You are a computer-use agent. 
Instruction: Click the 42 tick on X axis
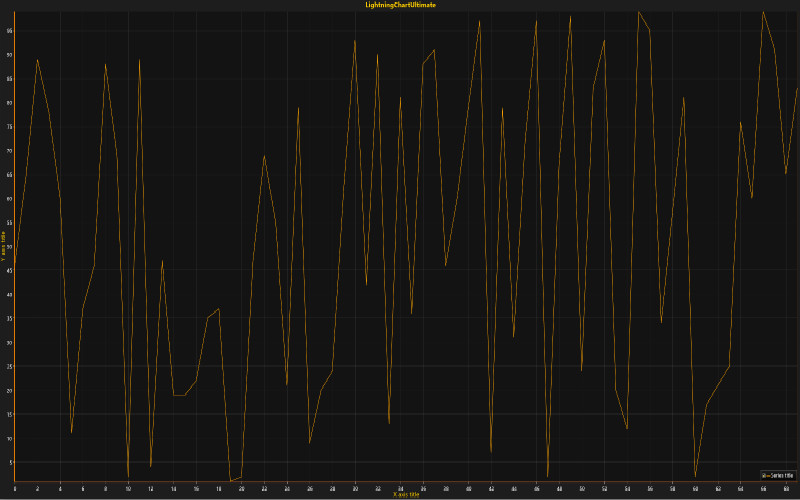click(491, 488)
